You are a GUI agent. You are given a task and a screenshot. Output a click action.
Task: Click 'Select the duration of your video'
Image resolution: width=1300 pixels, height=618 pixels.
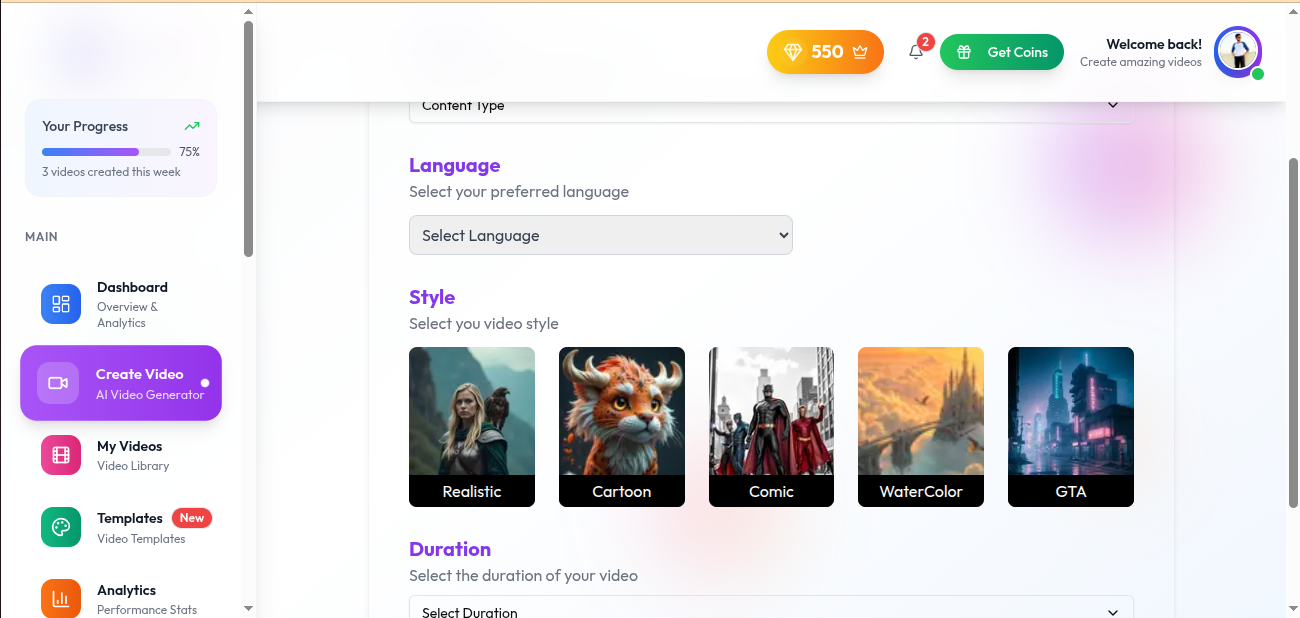coord(523,575)
